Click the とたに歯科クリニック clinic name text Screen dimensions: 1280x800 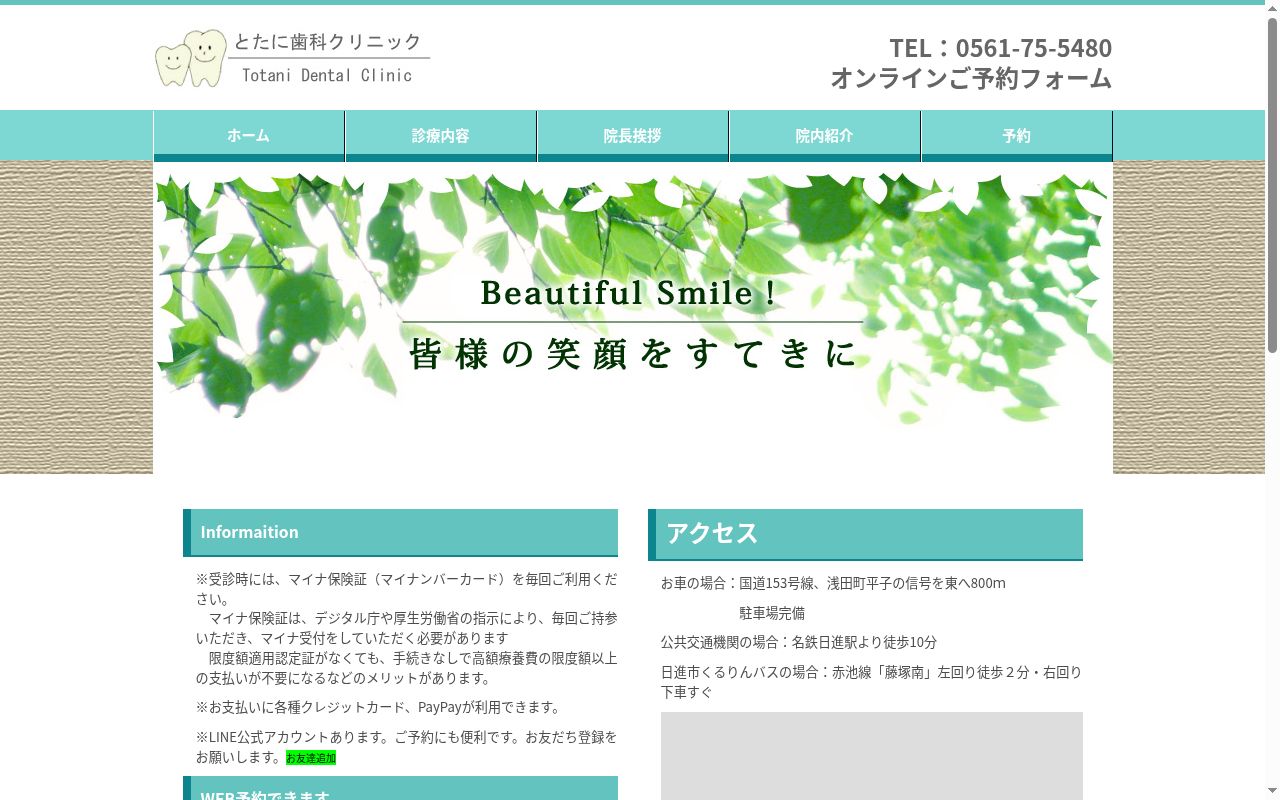[328, 42]
